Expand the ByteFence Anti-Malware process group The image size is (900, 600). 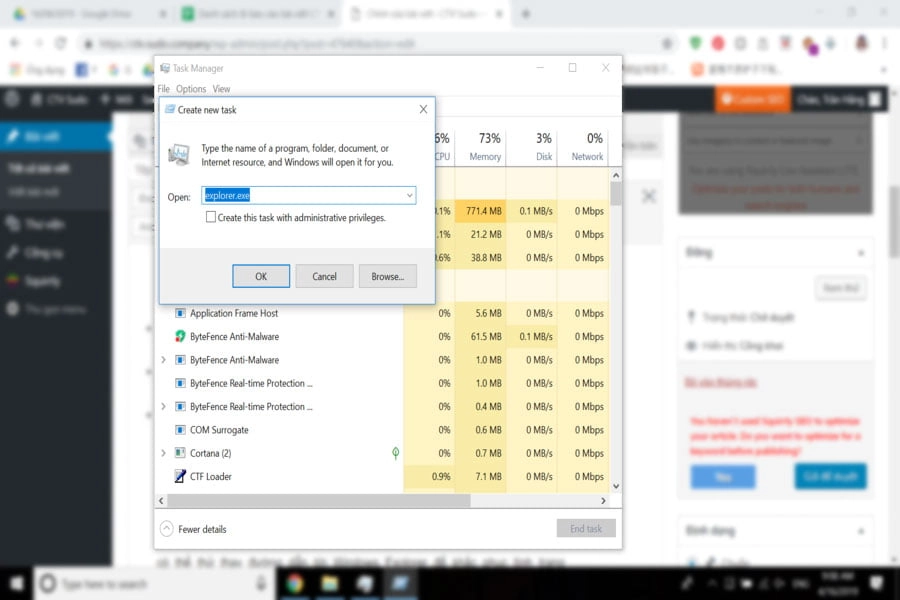[x=163, y=359]
